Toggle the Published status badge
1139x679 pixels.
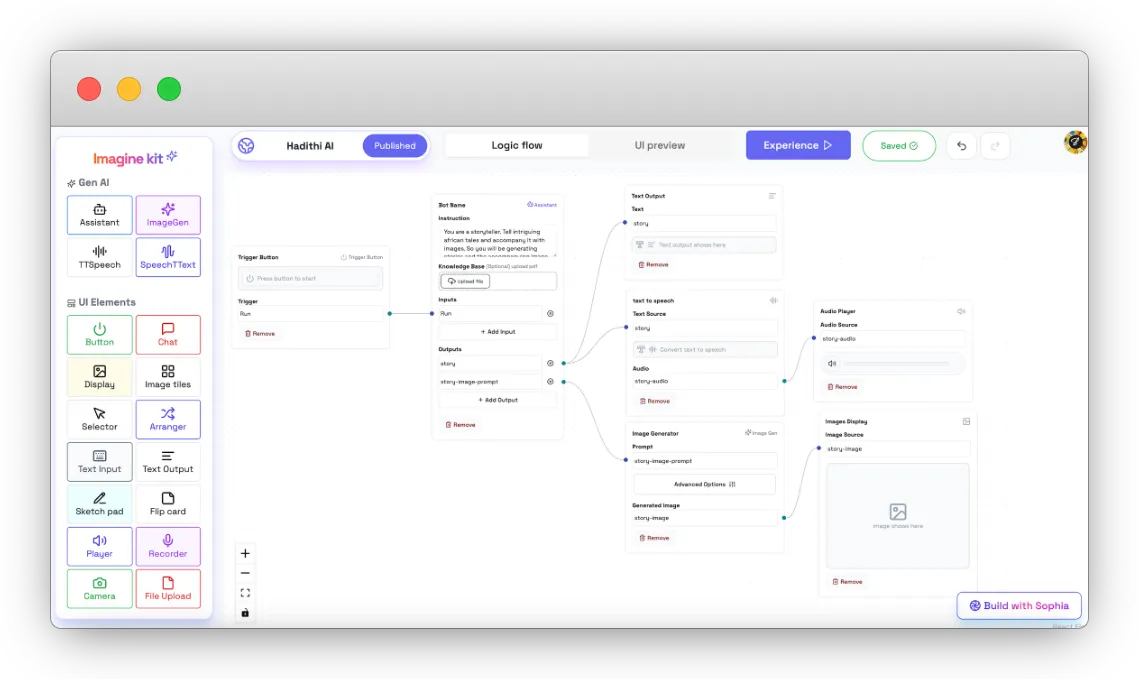[x=395, y=145]
